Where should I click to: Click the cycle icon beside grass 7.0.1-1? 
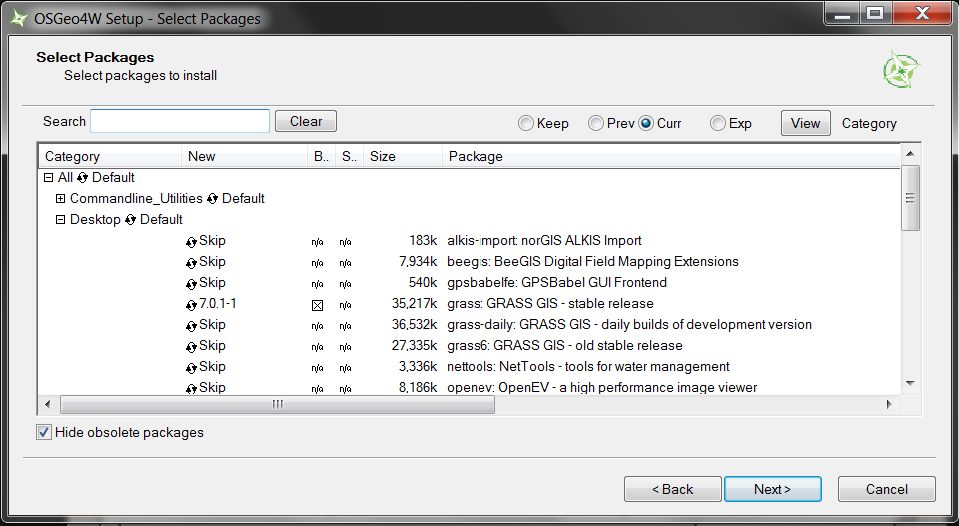(x=191, y=304)
